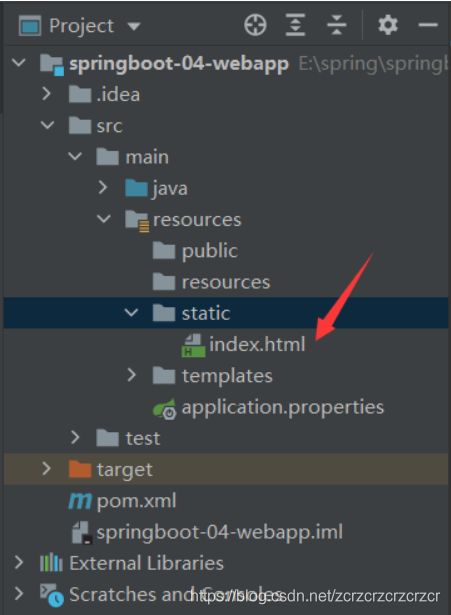
Task: Click the Spring leaf icon of application.properties
Action: coord(165,409)
